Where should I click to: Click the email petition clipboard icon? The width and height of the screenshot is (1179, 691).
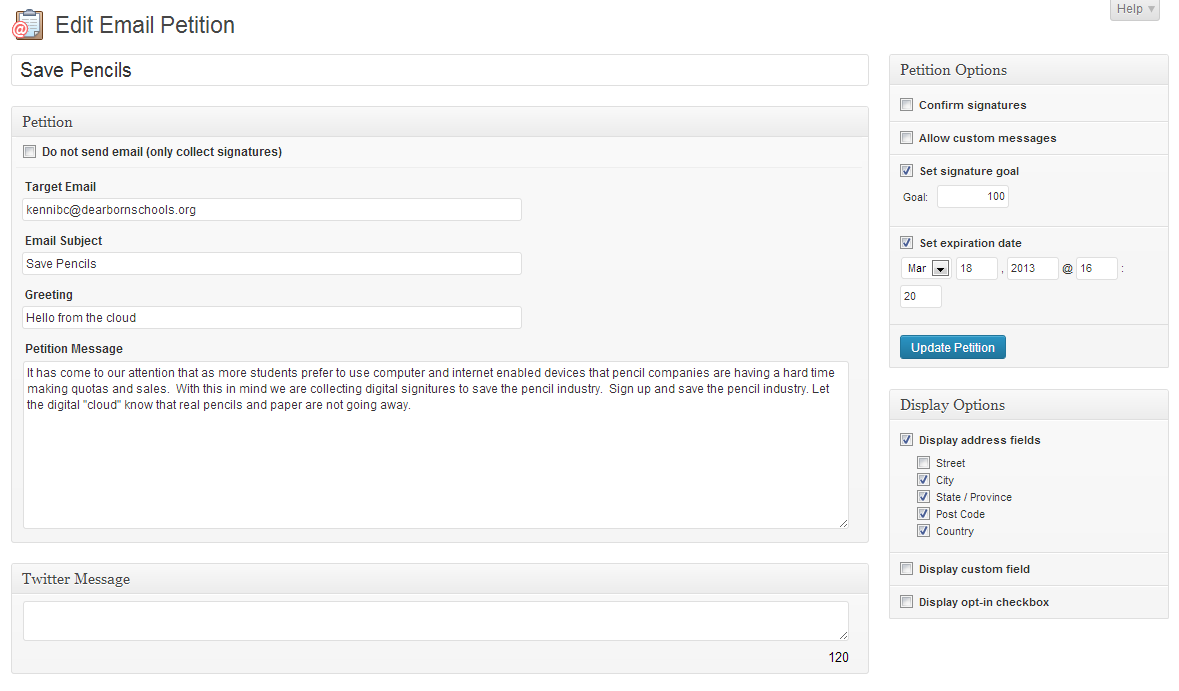pos(27,25)
